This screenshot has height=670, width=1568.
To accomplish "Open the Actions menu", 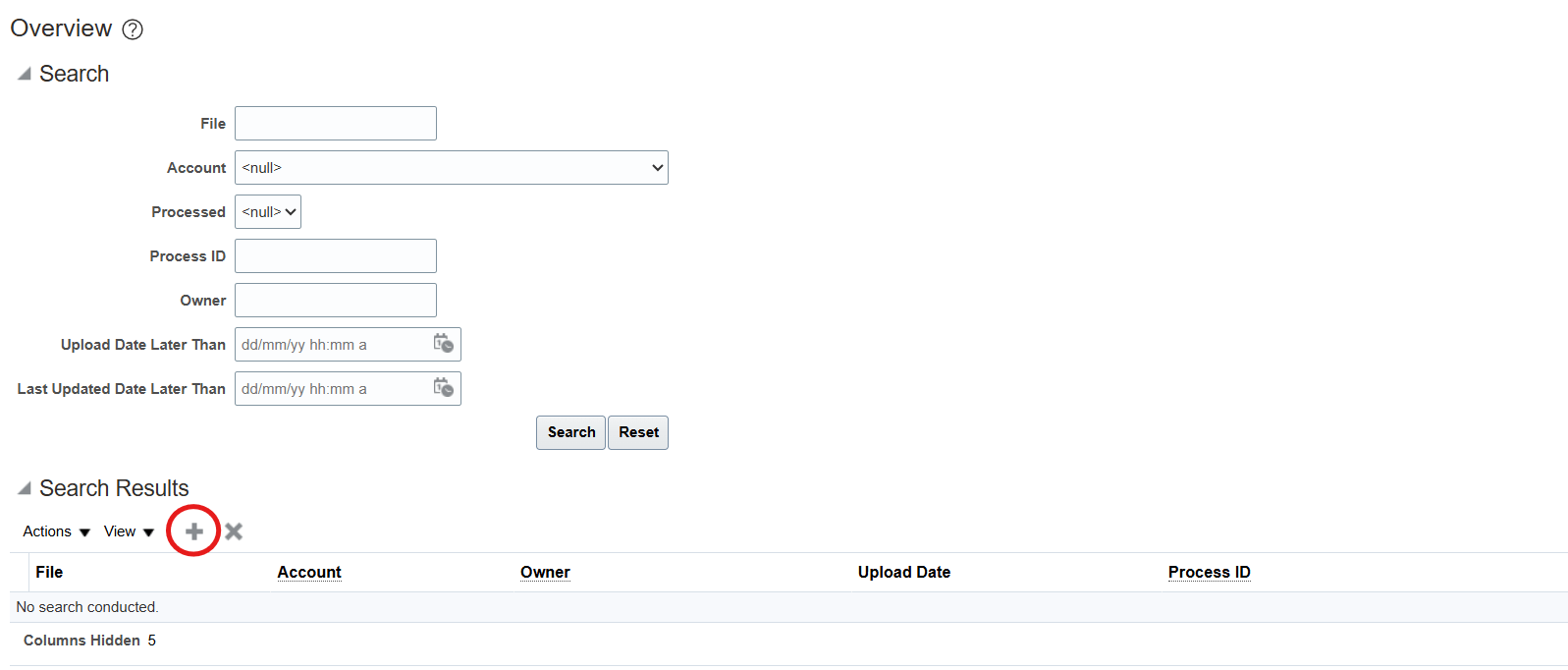I will click(x=56, y=531).
